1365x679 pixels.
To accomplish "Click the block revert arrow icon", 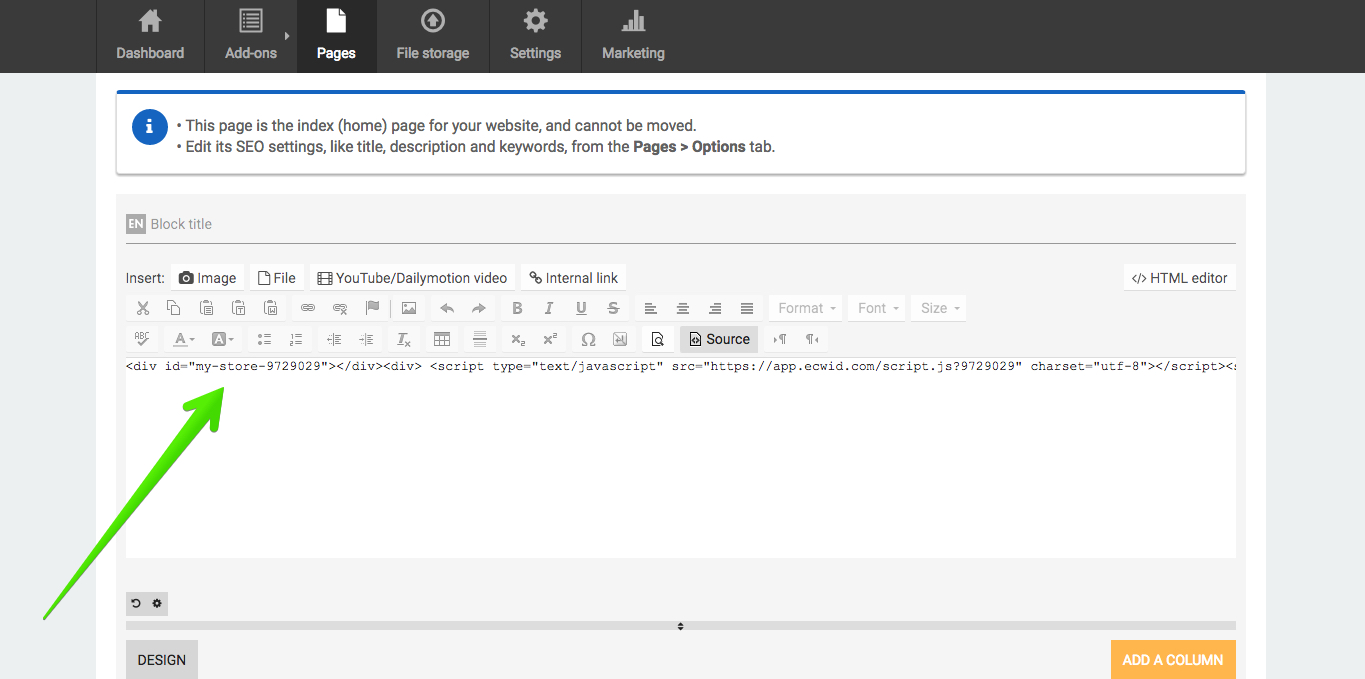I will coord(136,603).
